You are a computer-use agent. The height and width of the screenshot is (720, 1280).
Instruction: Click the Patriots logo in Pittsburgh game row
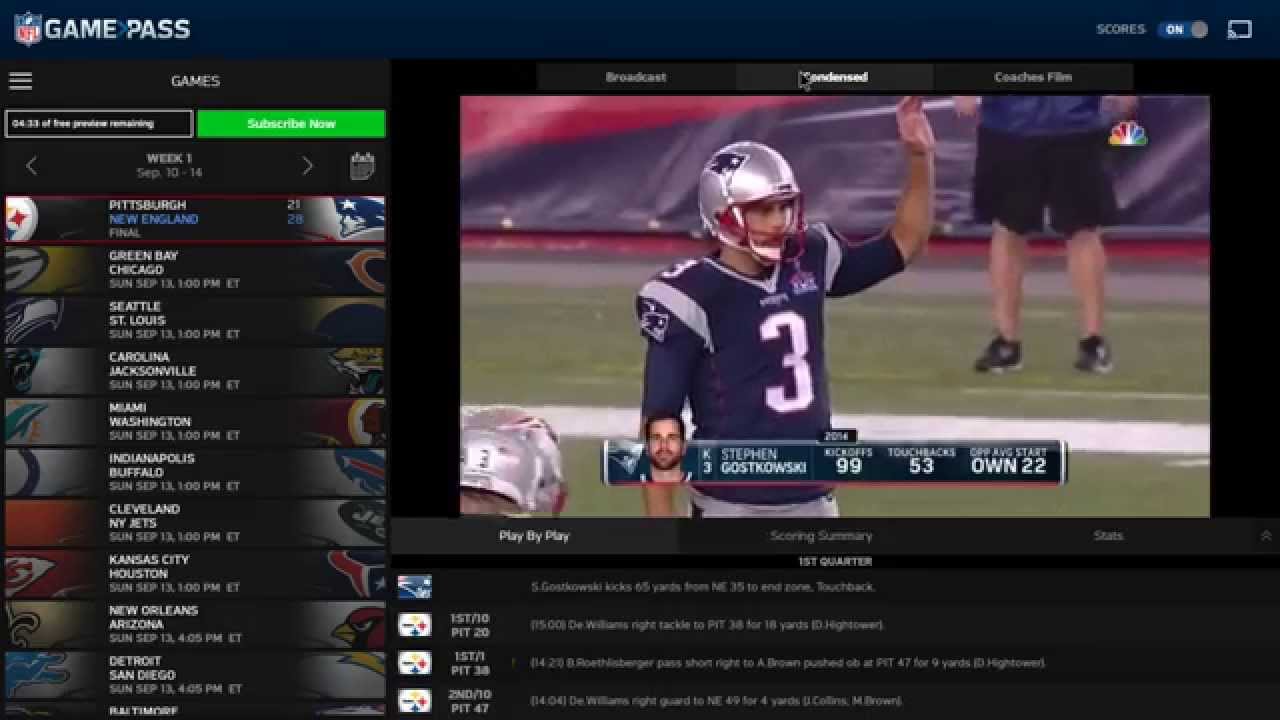point(360,219)
